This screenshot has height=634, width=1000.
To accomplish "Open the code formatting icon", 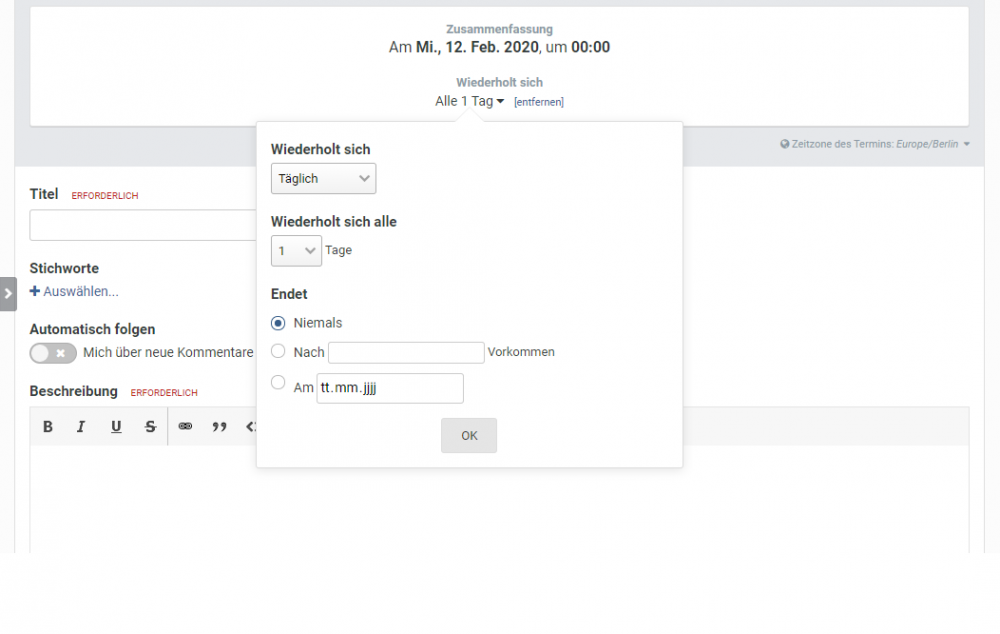I will click(253, 426).
